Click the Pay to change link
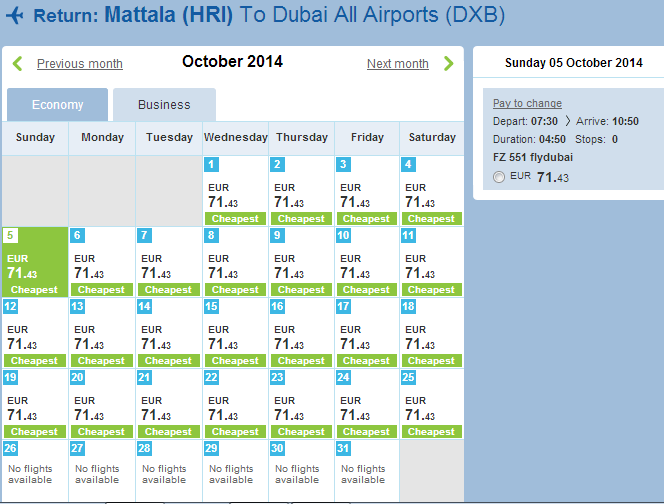This screenshot has height=504, width=664. pyautogui.click(x=527, y=103)
